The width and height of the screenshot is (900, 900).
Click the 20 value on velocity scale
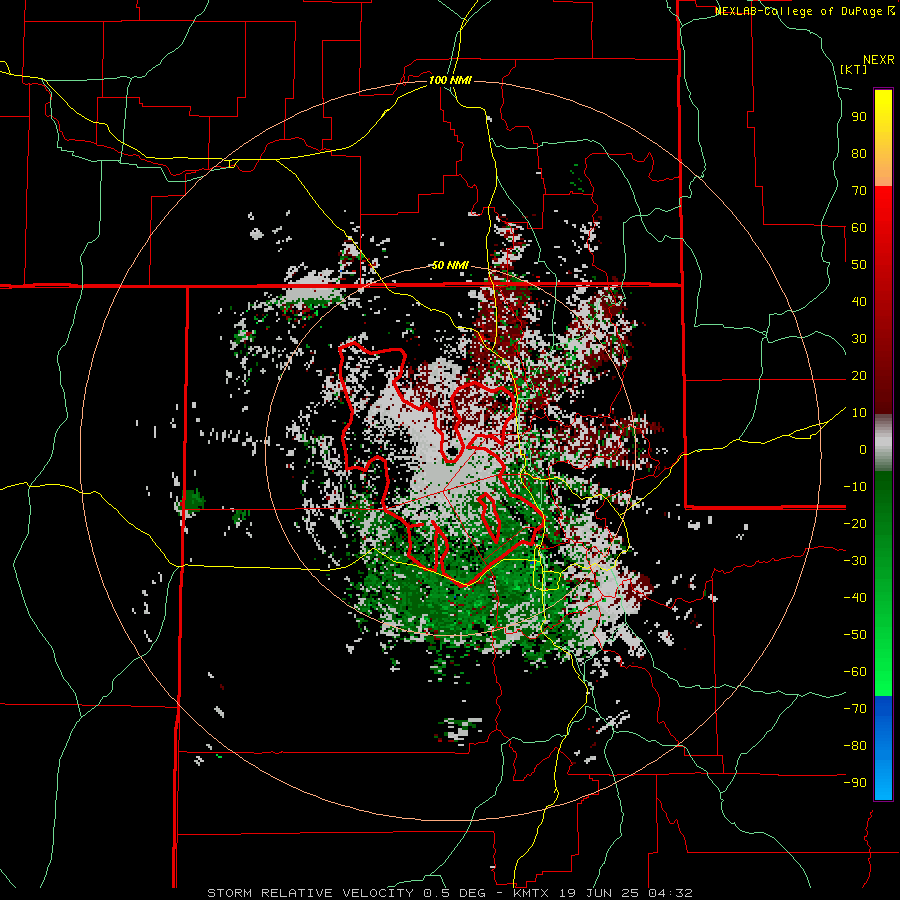(859, 376)
